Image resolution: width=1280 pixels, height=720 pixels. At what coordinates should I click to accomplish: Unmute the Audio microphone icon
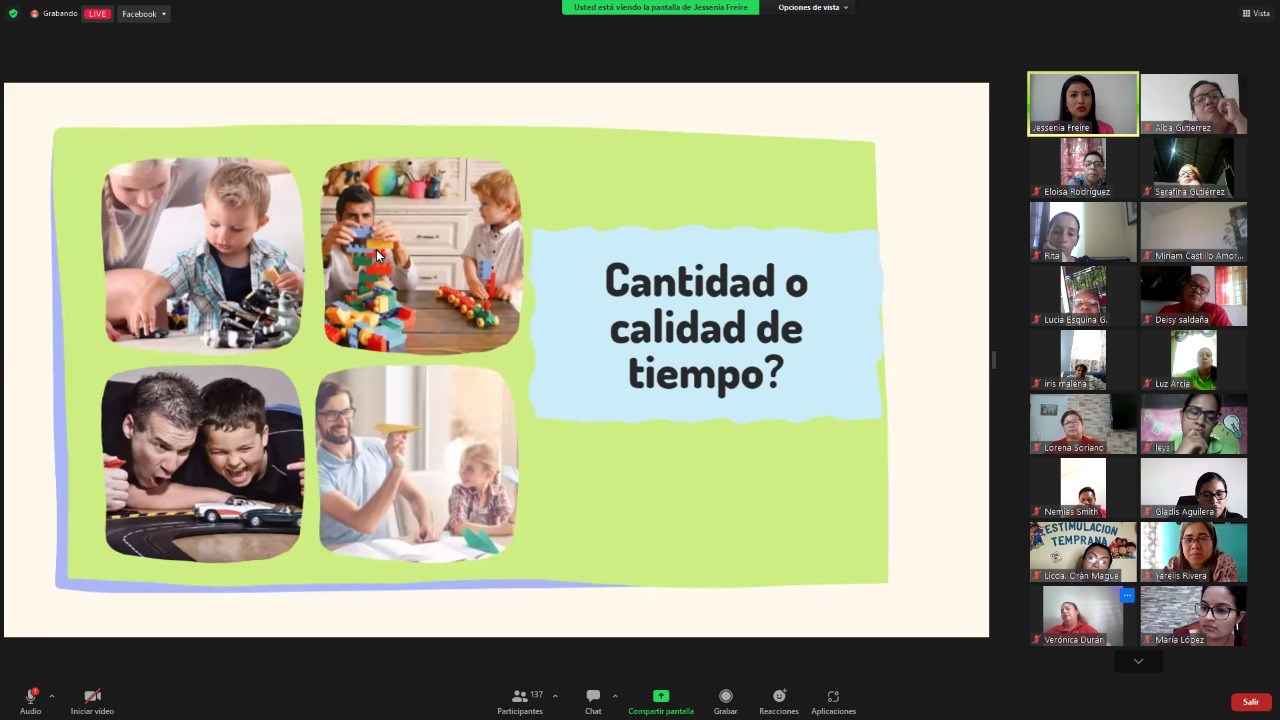[x=31, y=696]
